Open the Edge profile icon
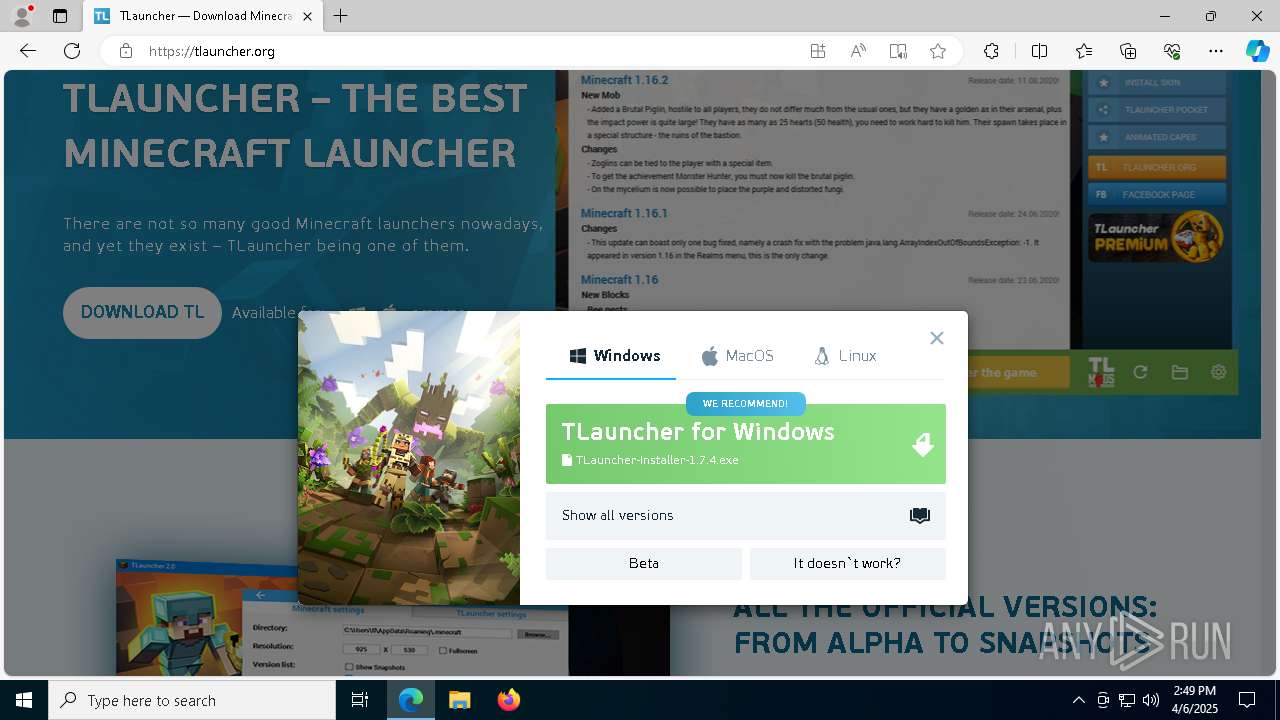Image resolution: width=1280 pixels, height=720 pixels. (x=22, y=16)
